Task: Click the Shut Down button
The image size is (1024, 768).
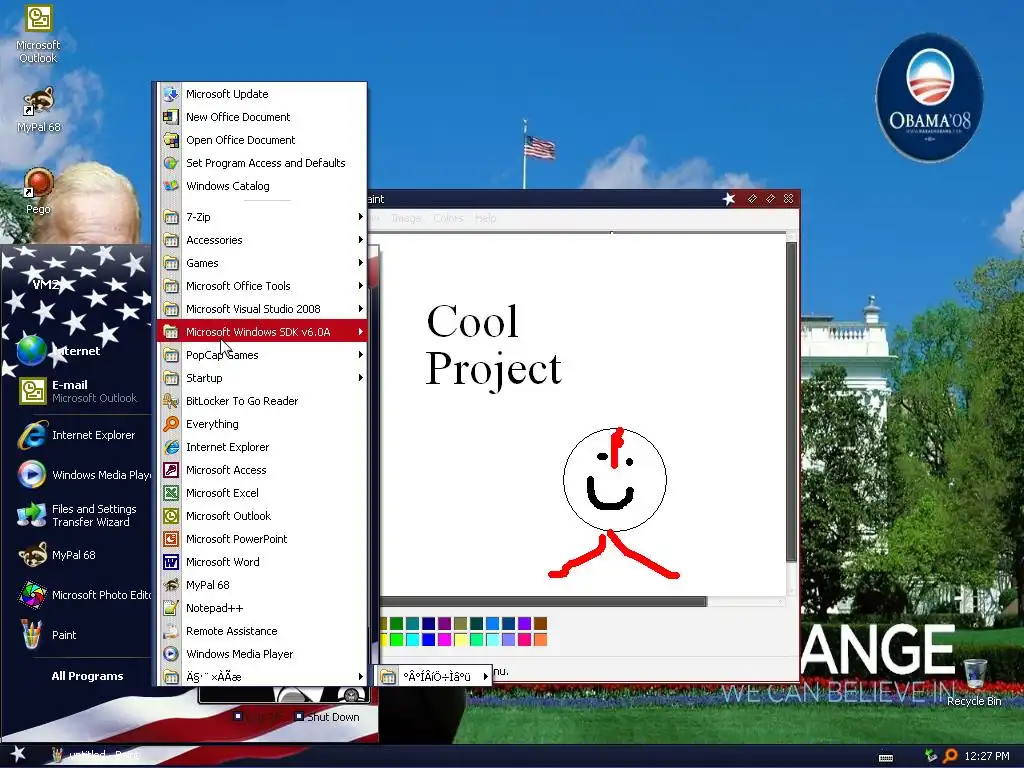Action: point(327,717)
